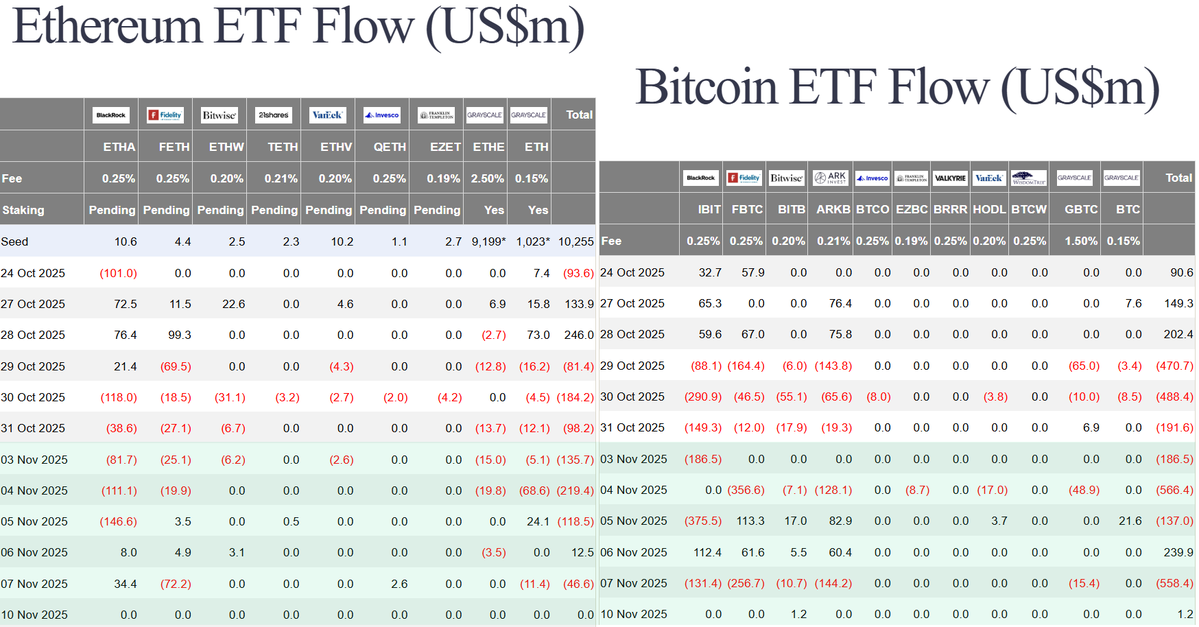Click the Bitcoin ETF Flow title

tap(897, 88)
